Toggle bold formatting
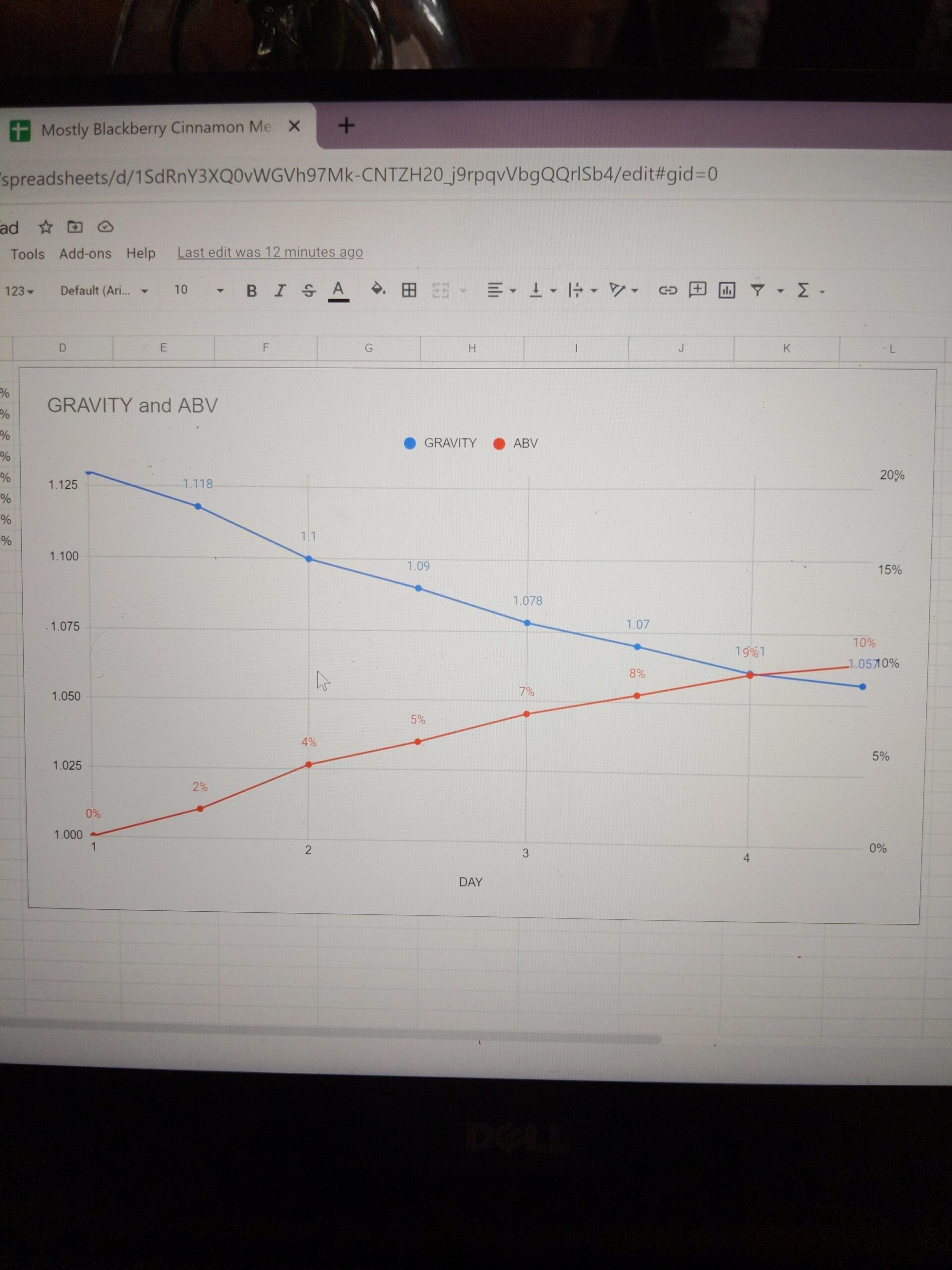Screen dimensions: 952x1270 pyautogui.click(x=251, y=291)
